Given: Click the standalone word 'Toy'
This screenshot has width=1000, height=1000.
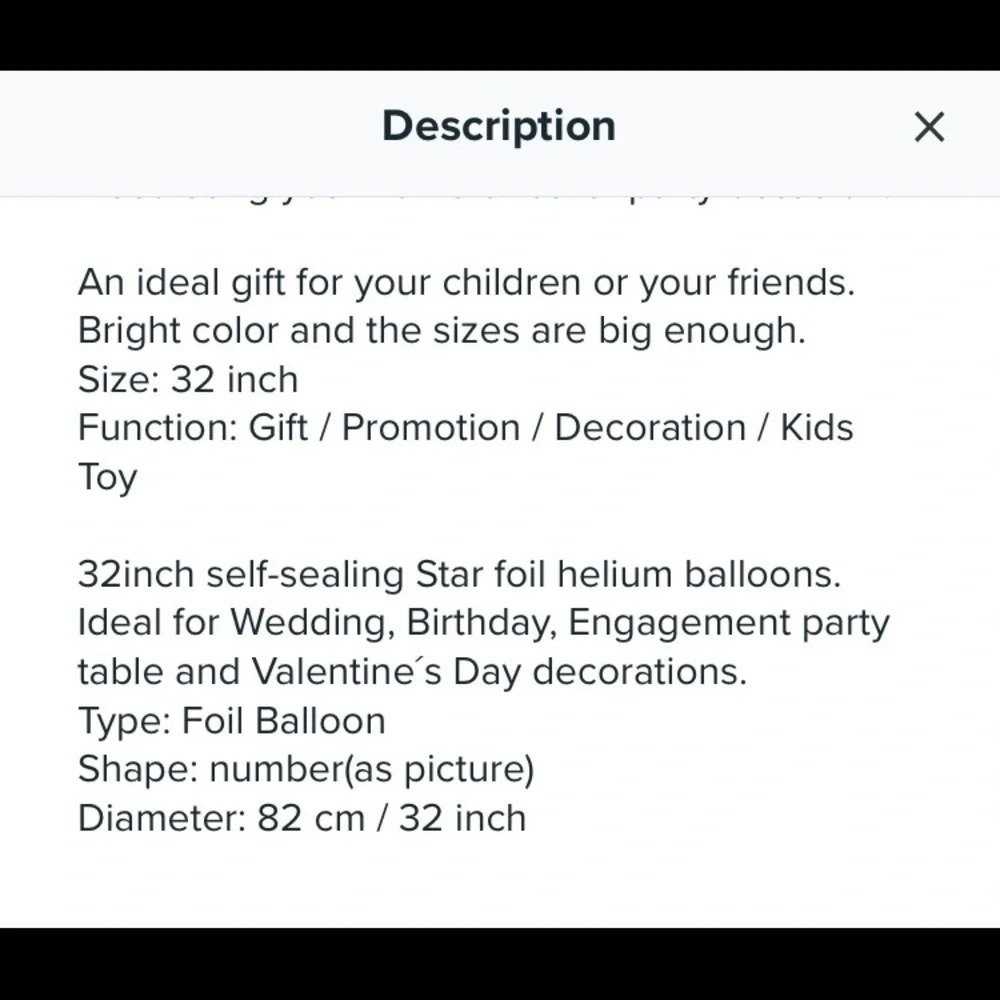Looking at the screenshot, I should tap(107, 478).
